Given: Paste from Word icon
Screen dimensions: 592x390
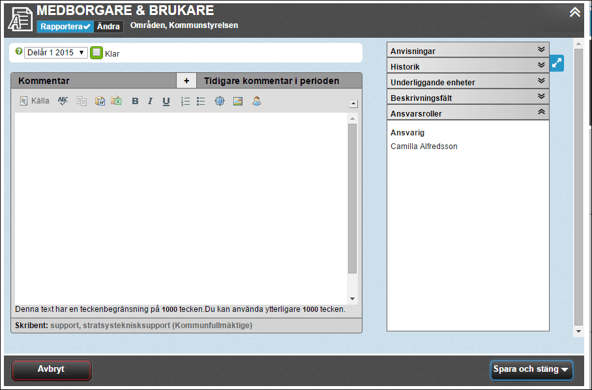Looking at the screenshot, I should click(x=100, y=101).
